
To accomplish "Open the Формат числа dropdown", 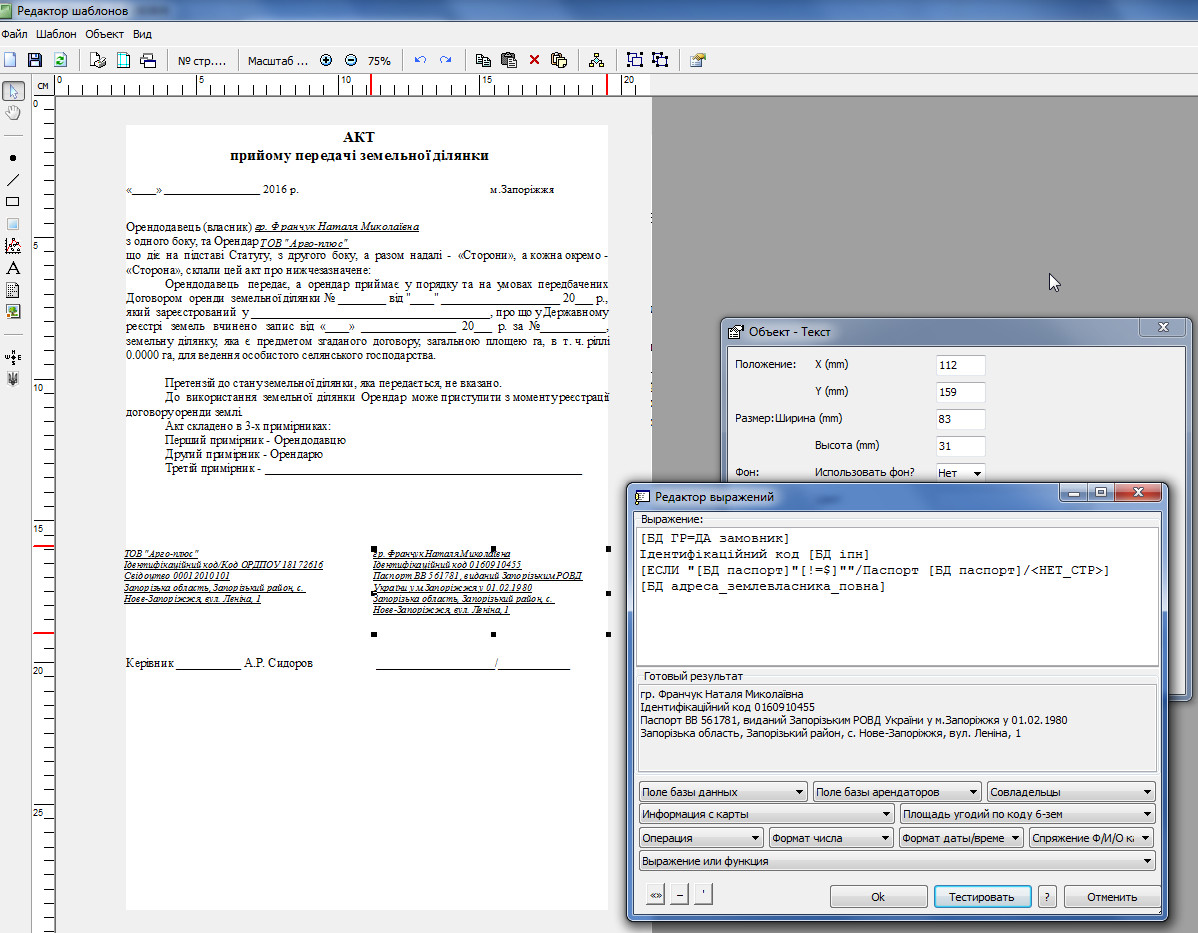I will 831,837.
